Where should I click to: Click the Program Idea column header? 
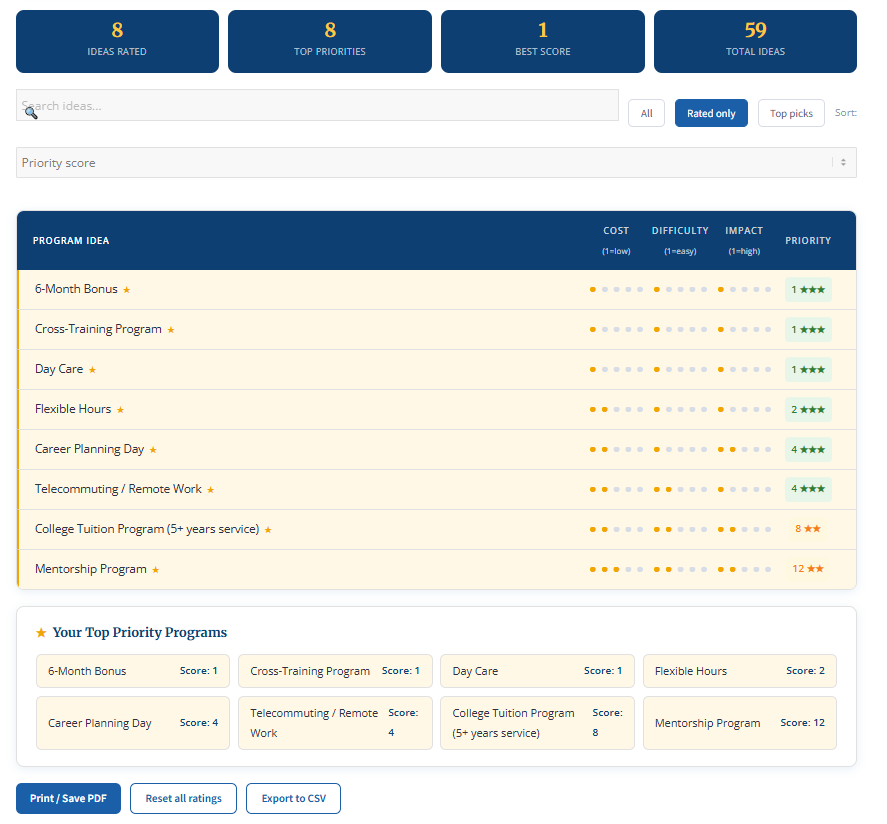pyautogui.click(x=71, y=241)
